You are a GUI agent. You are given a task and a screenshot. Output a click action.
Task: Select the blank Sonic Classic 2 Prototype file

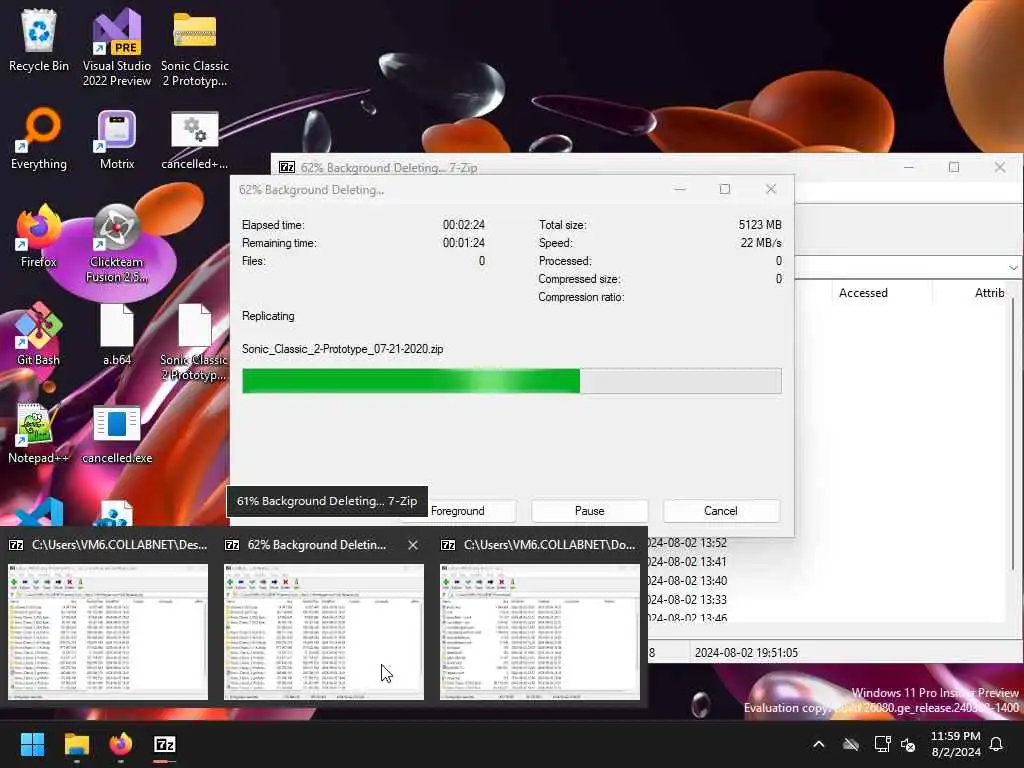195,341
